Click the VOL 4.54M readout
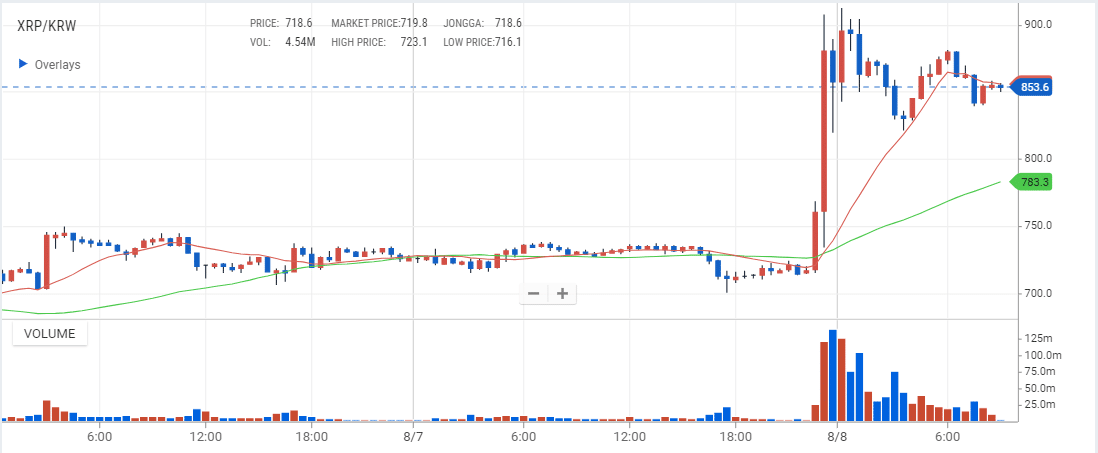This screenshot has width=1098, height=453. coord(283,42)
